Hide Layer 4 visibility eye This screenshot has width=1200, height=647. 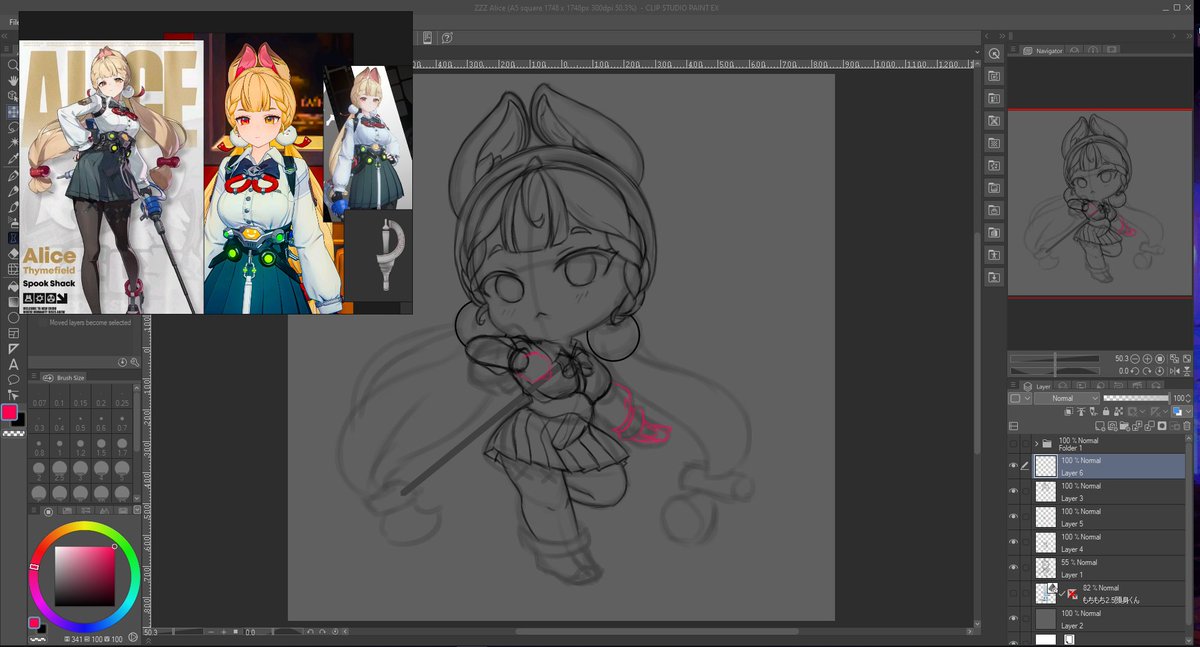tap(1013, 542)
